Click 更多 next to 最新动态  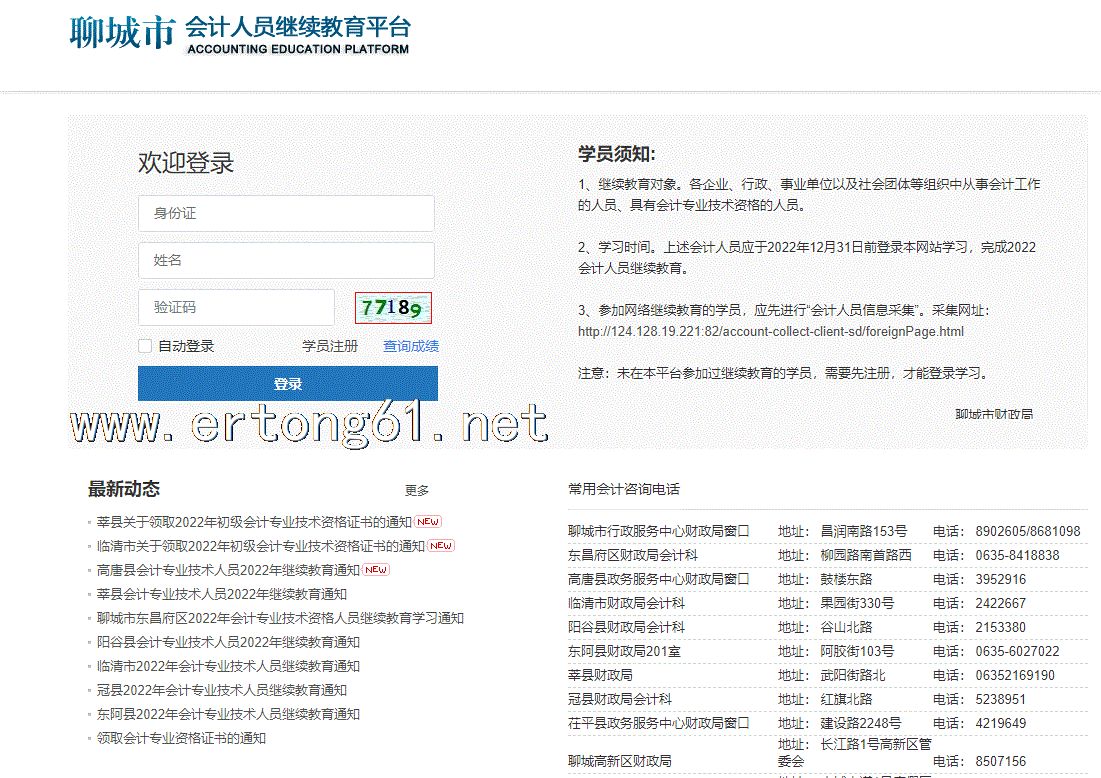(417, 490)
